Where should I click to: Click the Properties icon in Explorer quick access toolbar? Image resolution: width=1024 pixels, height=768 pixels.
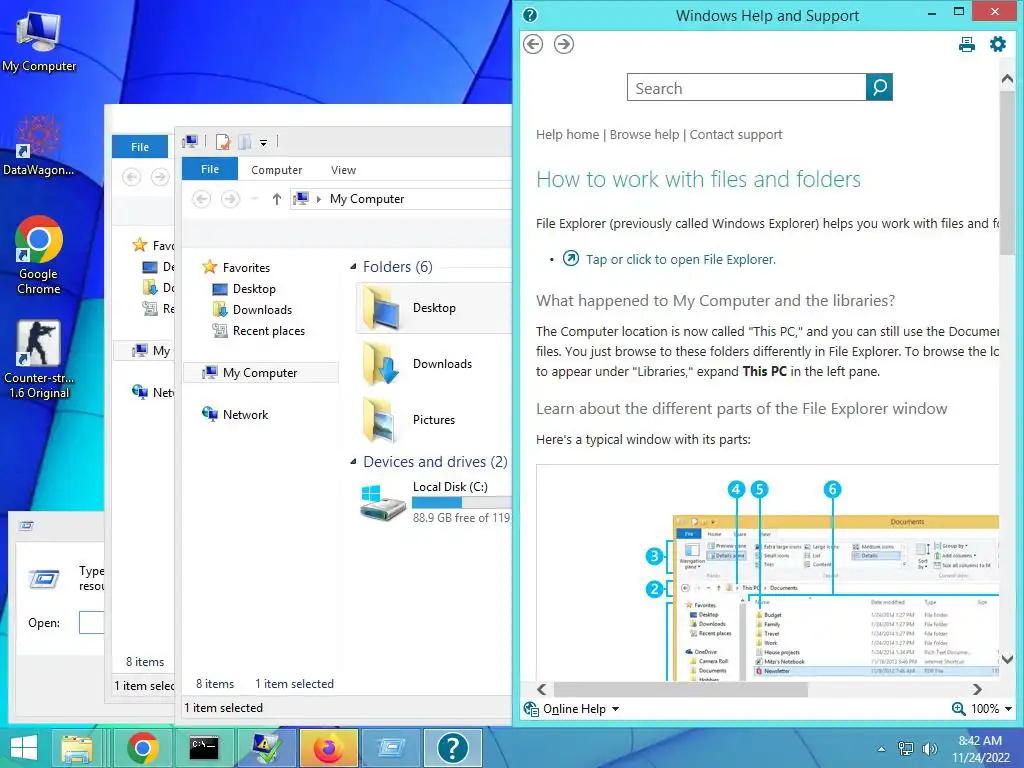coord(223,141)
